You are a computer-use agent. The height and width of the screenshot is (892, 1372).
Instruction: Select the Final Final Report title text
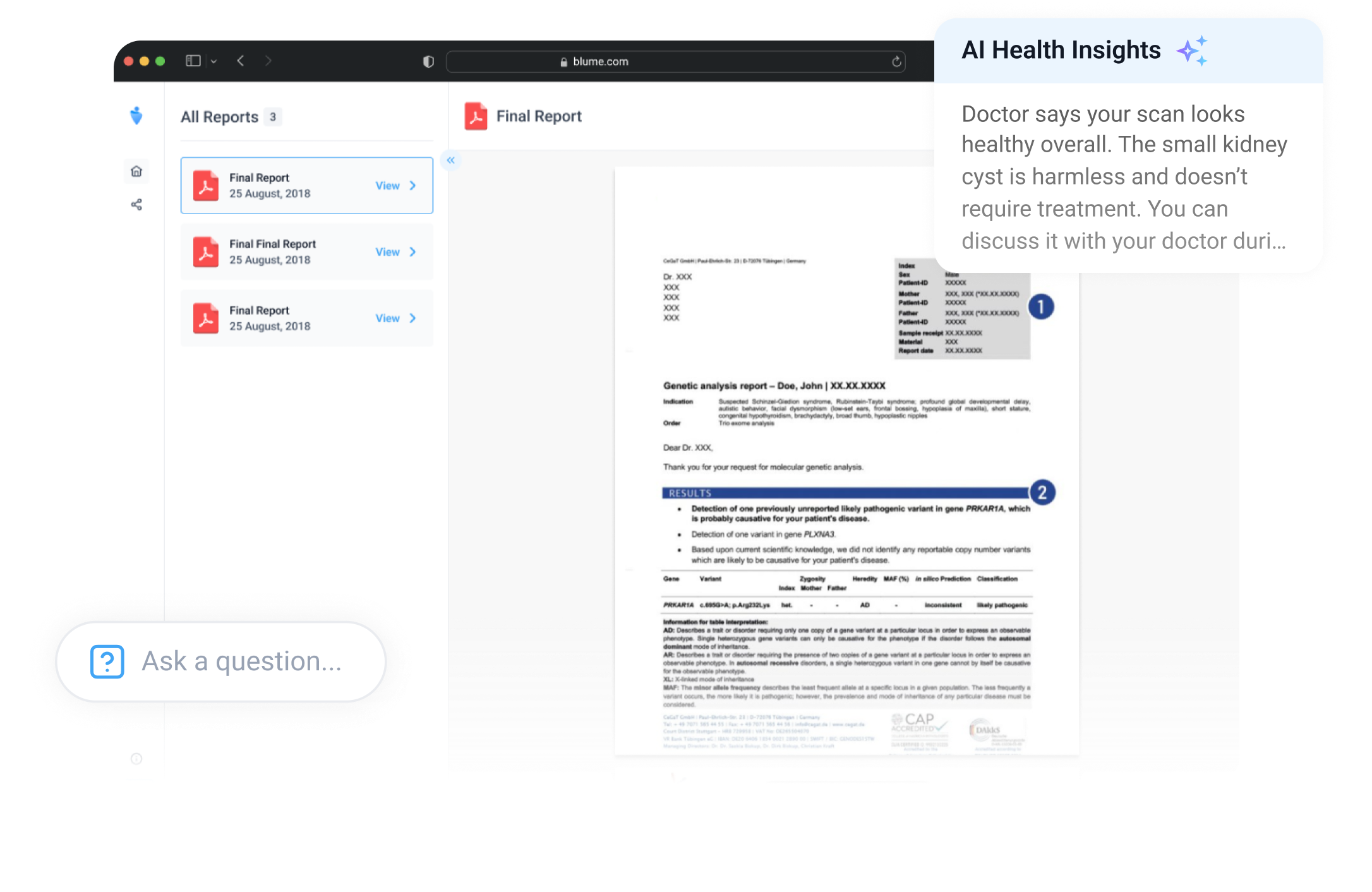(272, 244)
